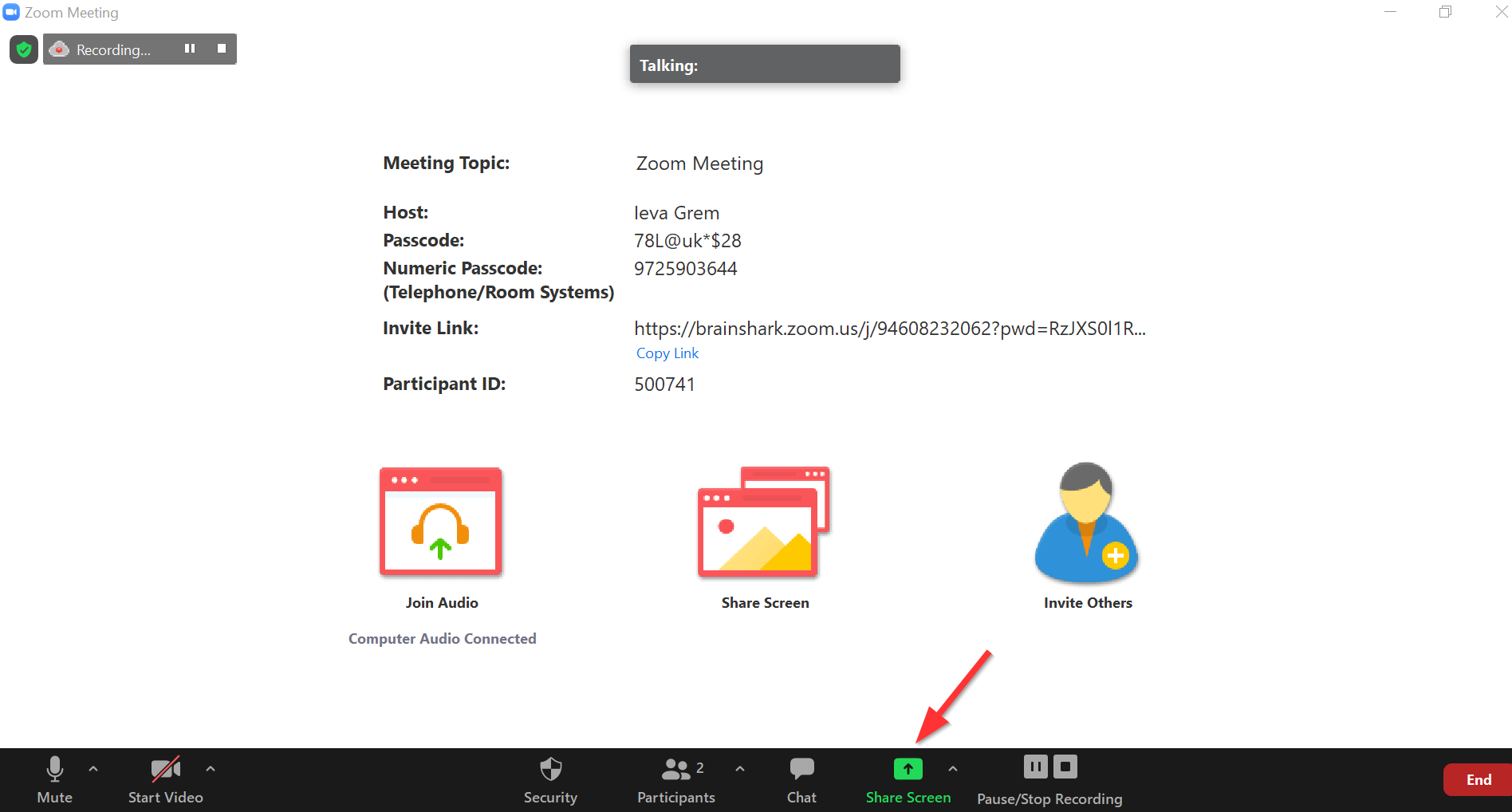Viewport: 1512px width, 812px height.
Task: Click the Join Audio headphone icon
Action: [x=441, y=522]
